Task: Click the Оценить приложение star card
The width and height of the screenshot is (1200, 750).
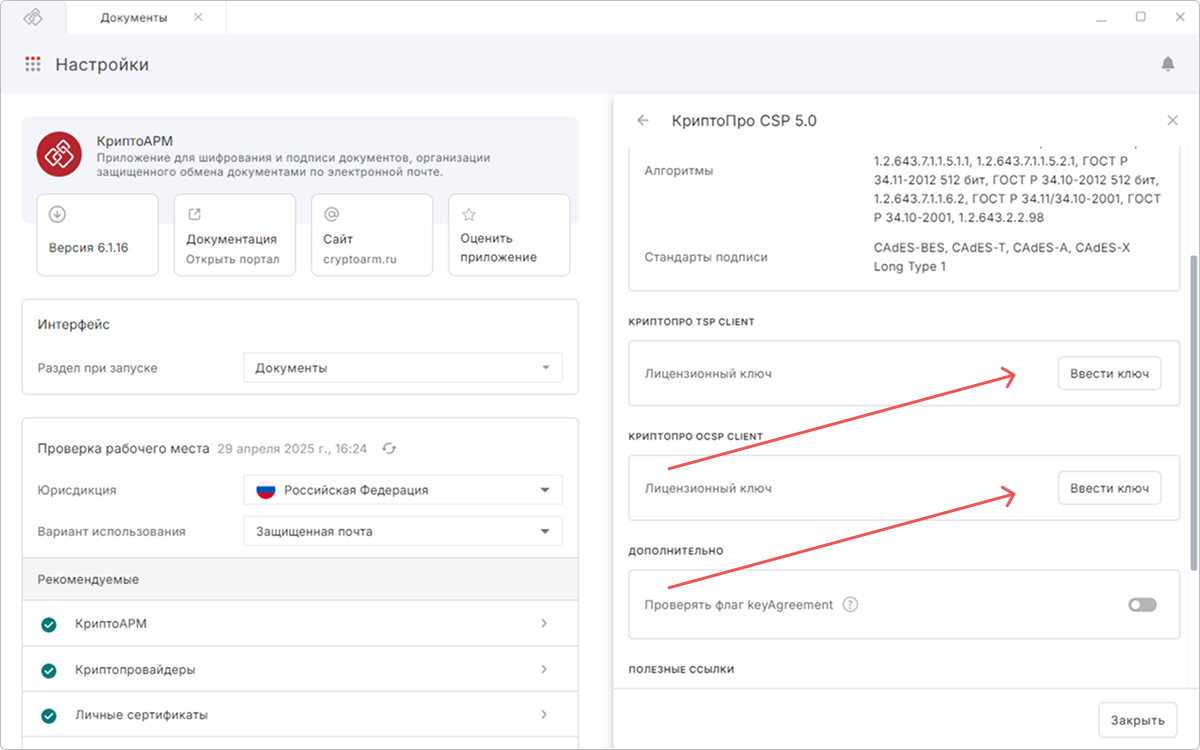Action: [x=508, y=235]
